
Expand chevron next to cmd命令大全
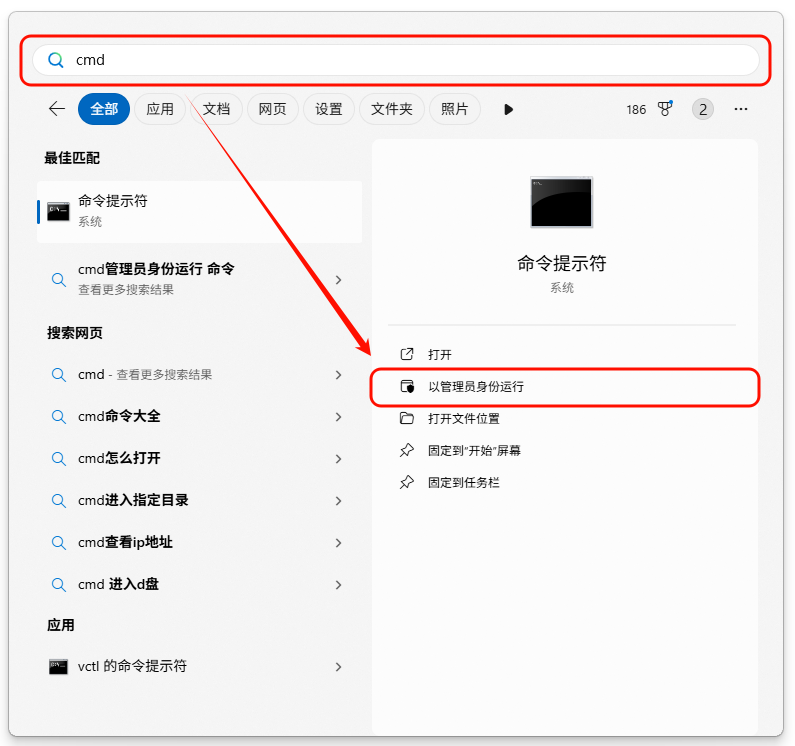tap(339, 416)
